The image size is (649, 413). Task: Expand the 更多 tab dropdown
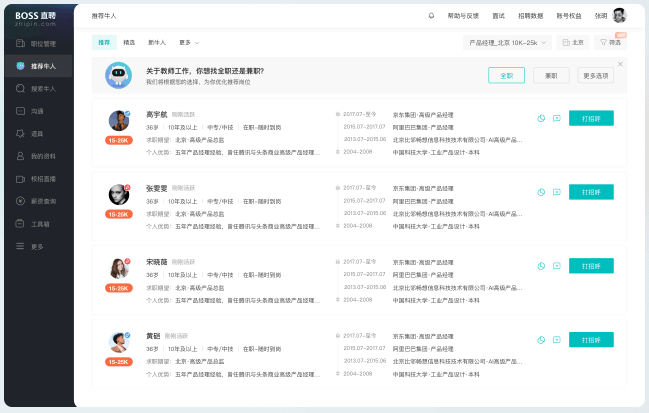189,43
